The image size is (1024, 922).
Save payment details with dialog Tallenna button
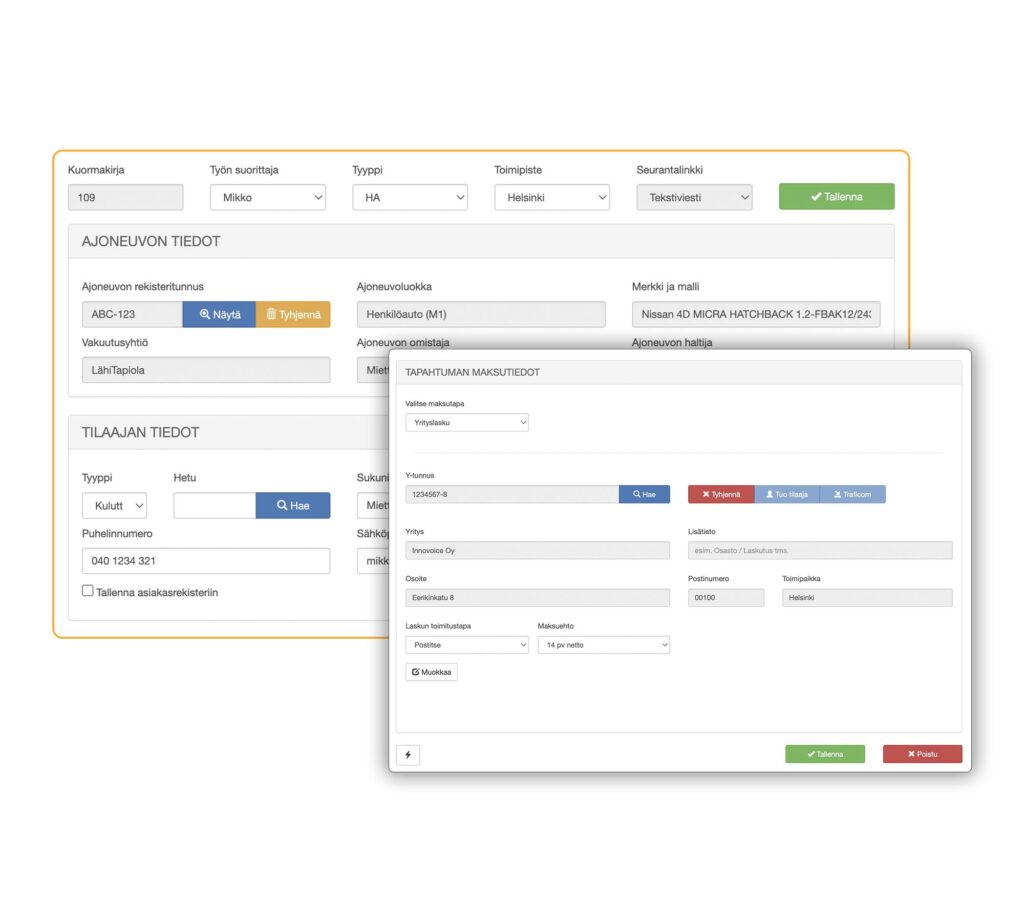825,754
